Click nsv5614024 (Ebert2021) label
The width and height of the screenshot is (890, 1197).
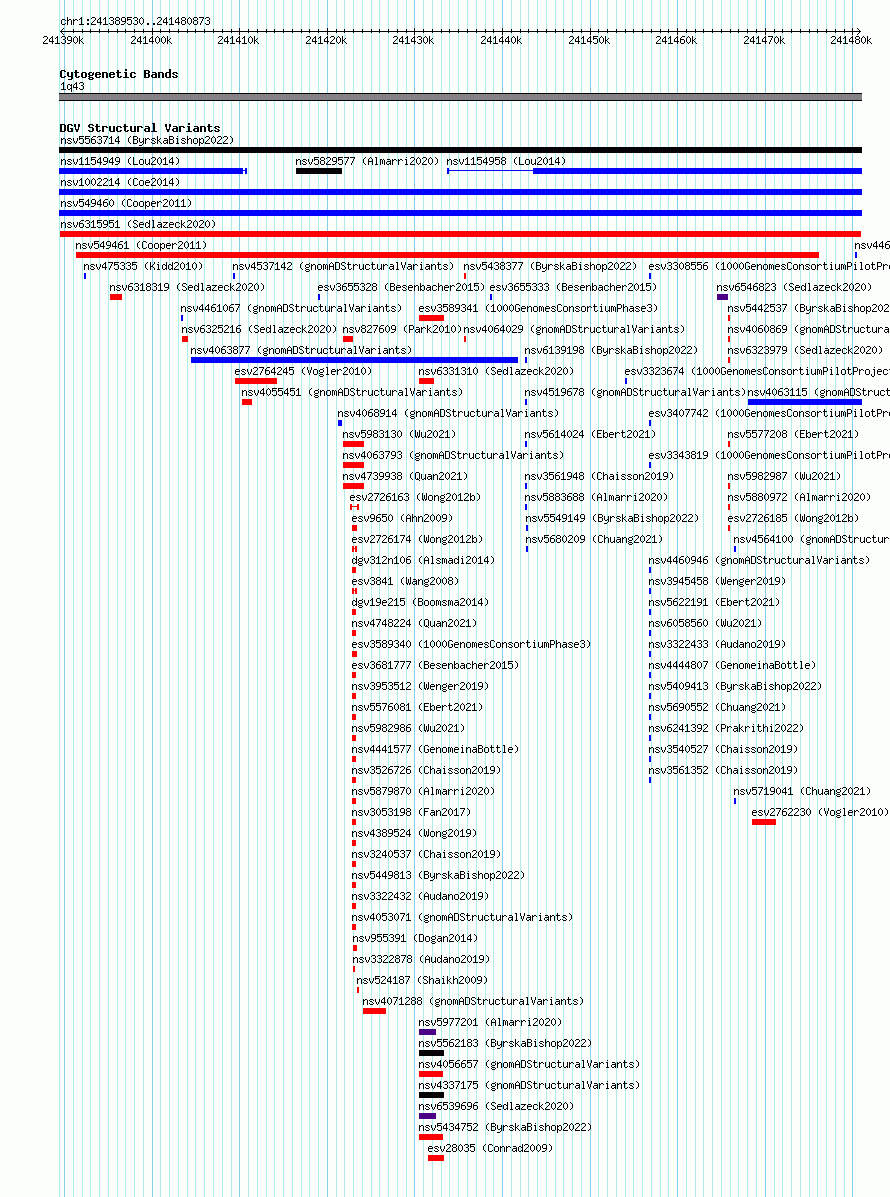(590, 434)
